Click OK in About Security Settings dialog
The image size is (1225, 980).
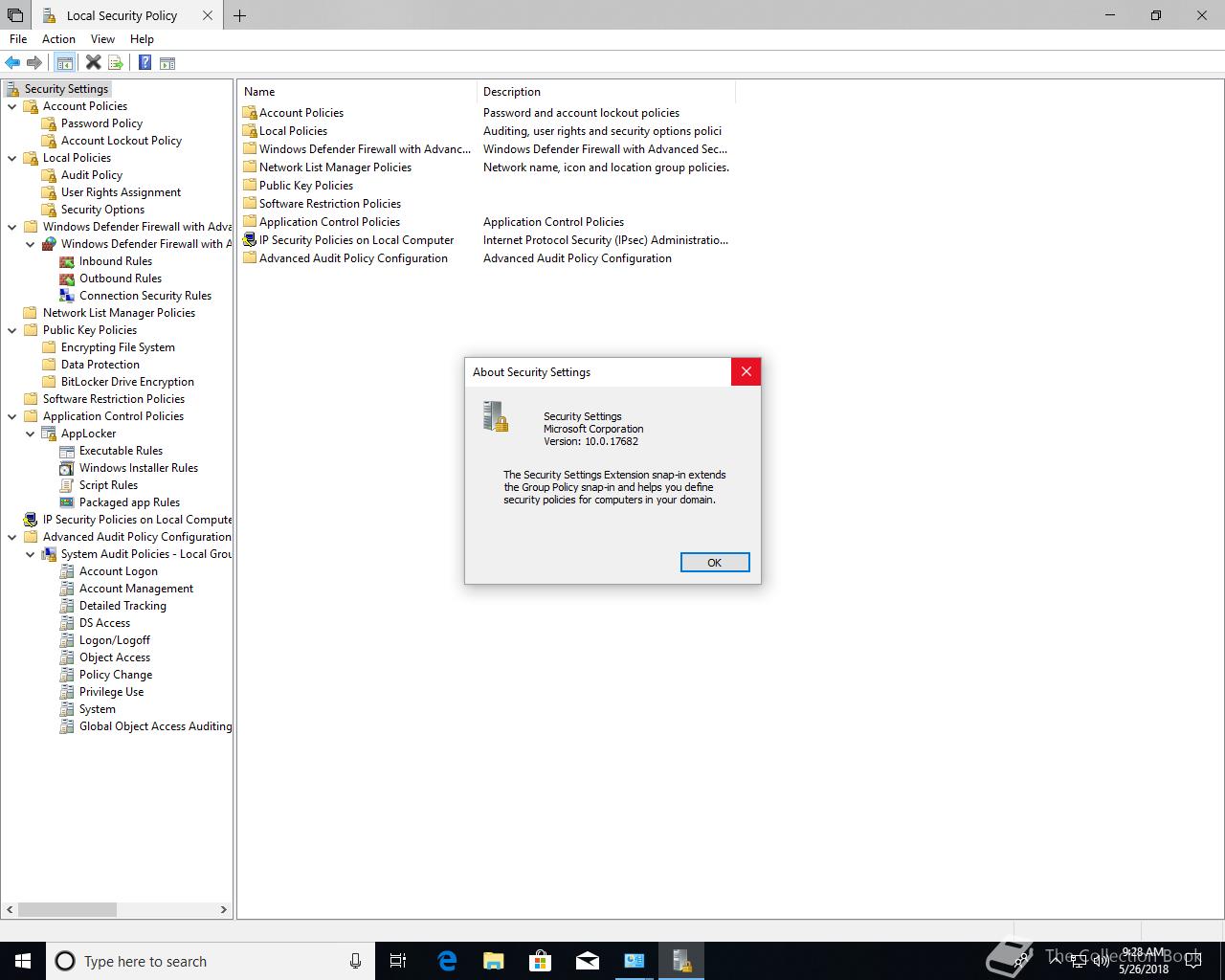[x=714, y=563]
